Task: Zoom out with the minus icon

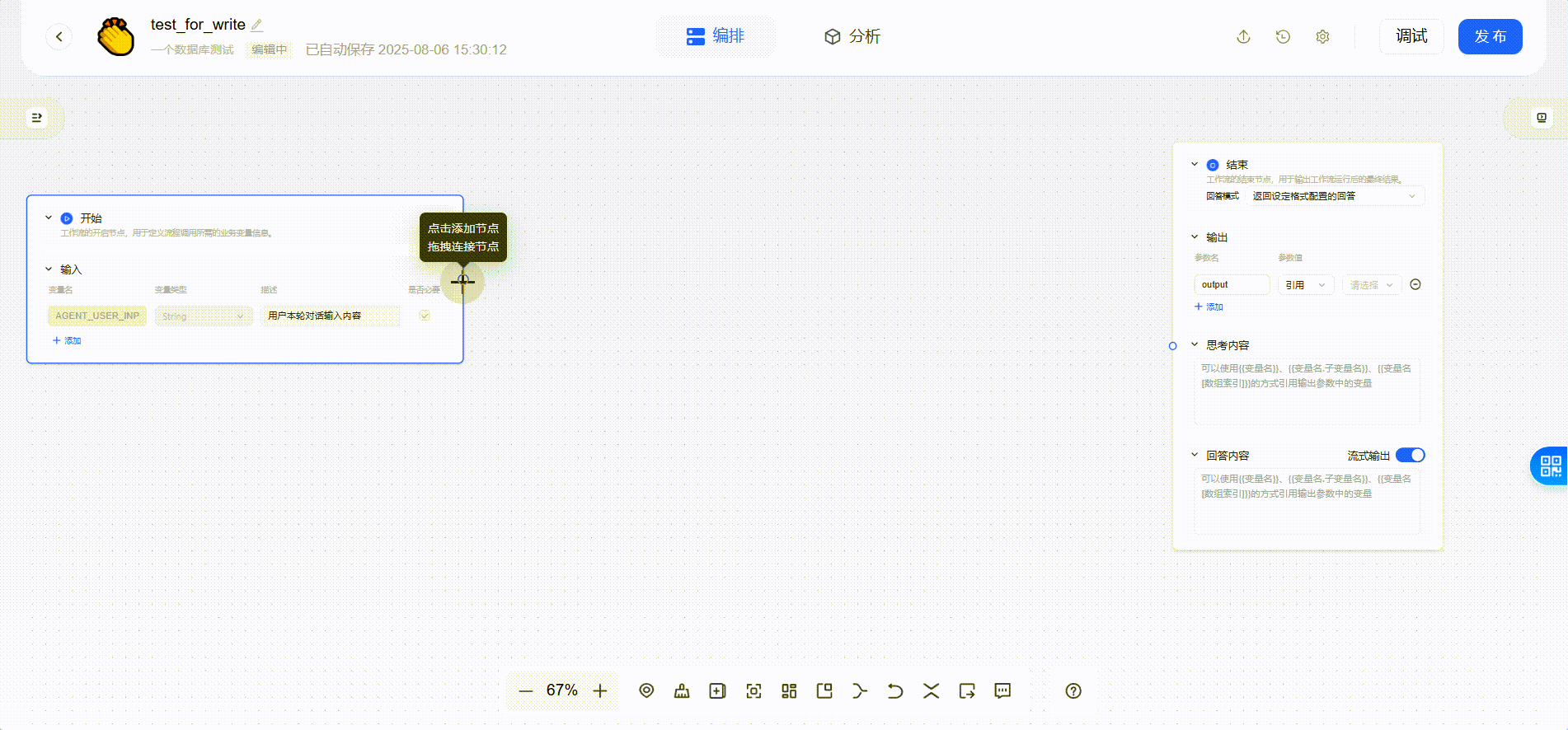Action: click(526, 691)
